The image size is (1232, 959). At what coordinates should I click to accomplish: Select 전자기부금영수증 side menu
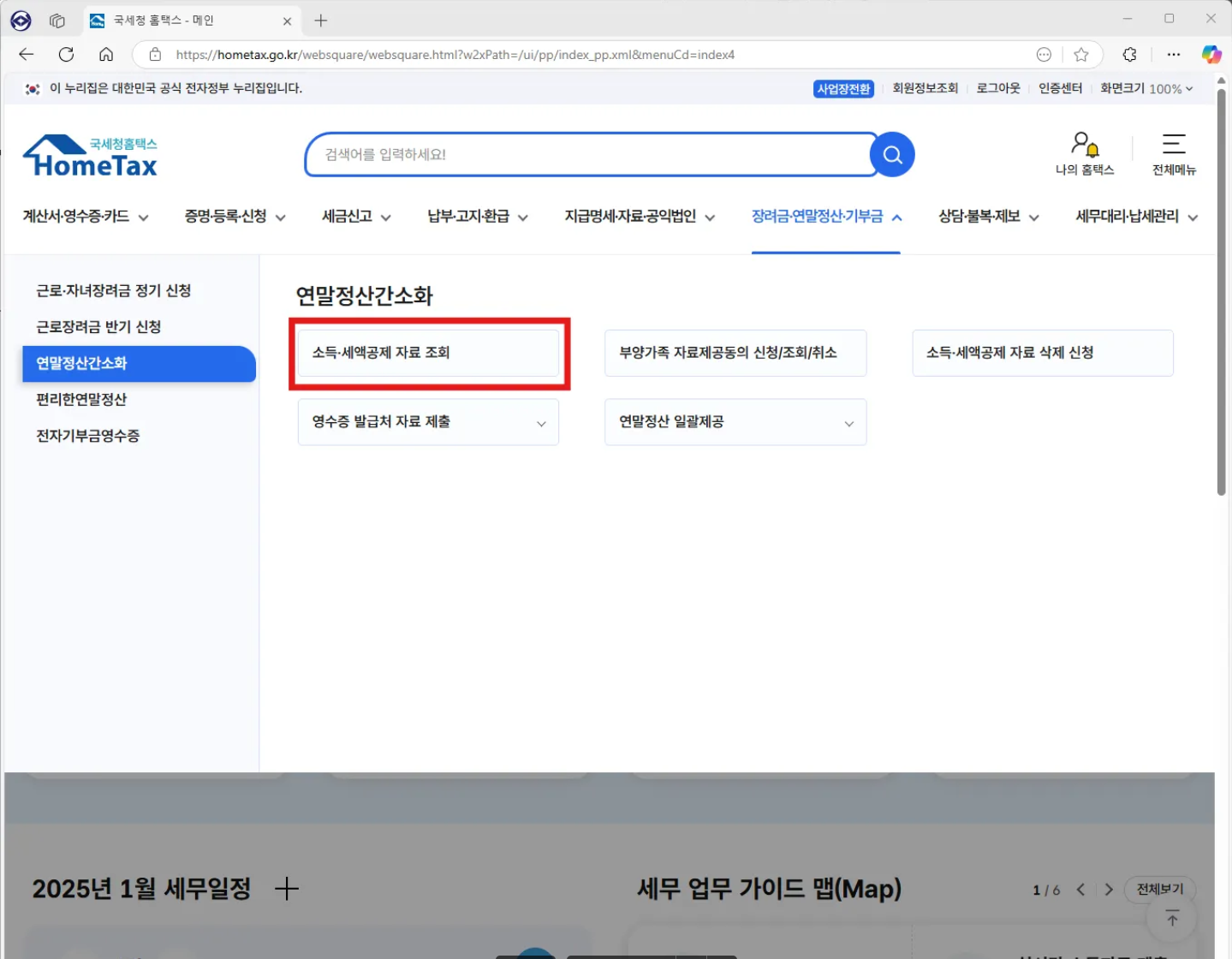[x=88, y=436]
